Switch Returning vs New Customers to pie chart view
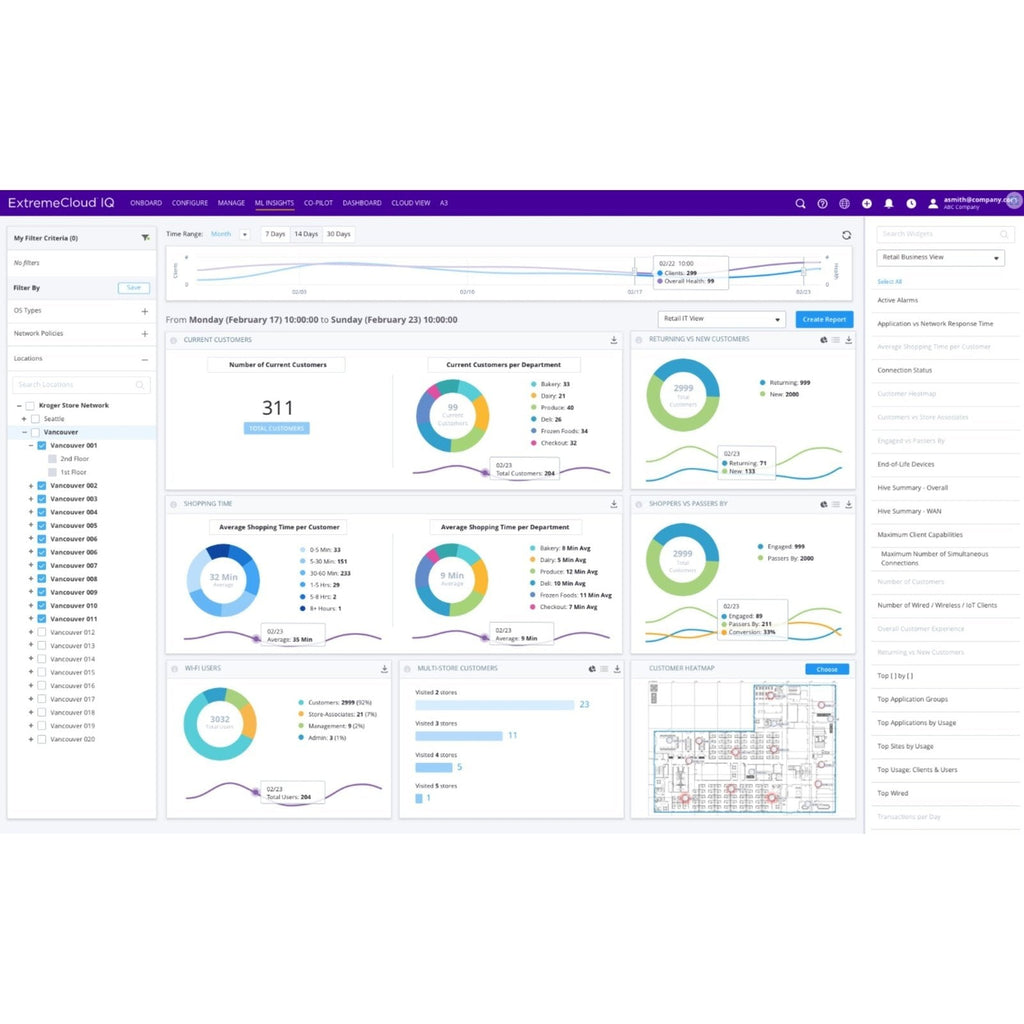Image resolution: width=1024 pixels, height=1024 pixels. (x=822, y=340)
